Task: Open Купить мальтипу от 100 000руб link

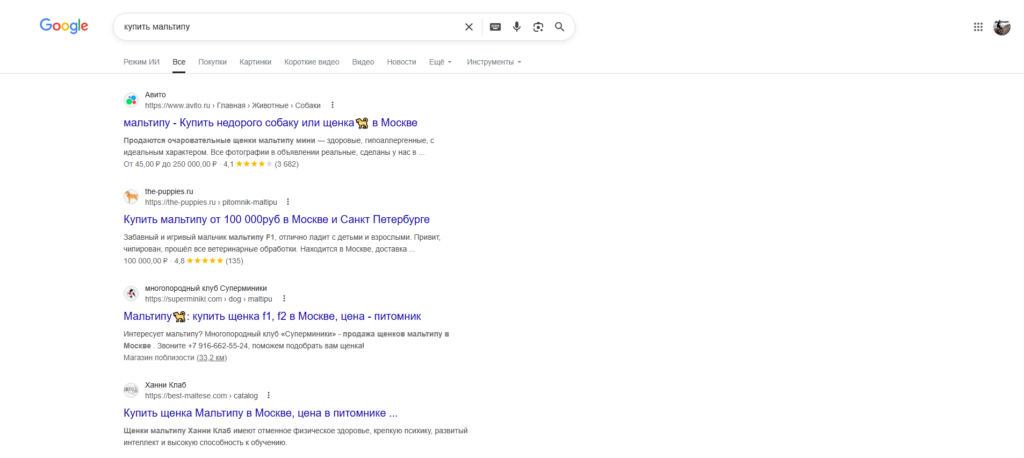Action: [276, 219]
